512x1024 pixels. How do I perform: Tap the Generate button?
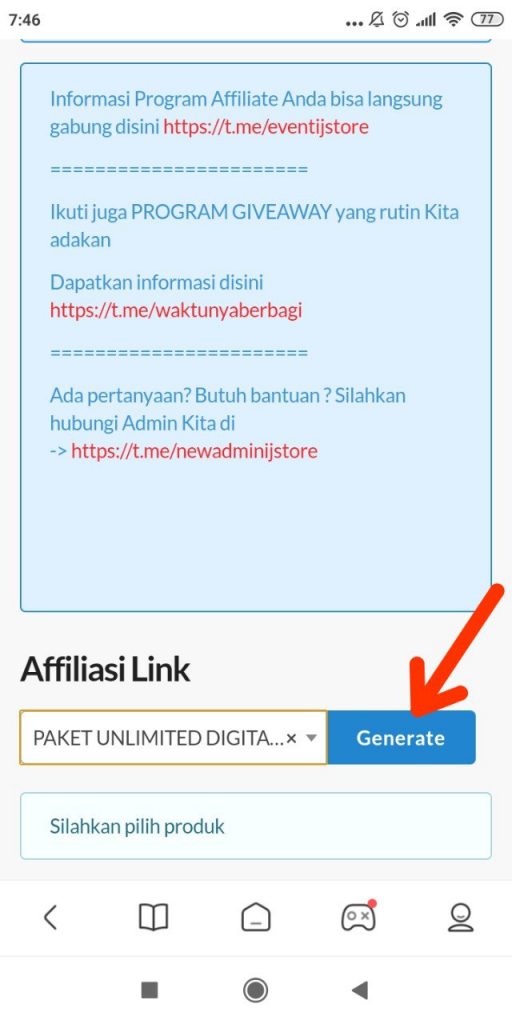(x=401, y=737)
